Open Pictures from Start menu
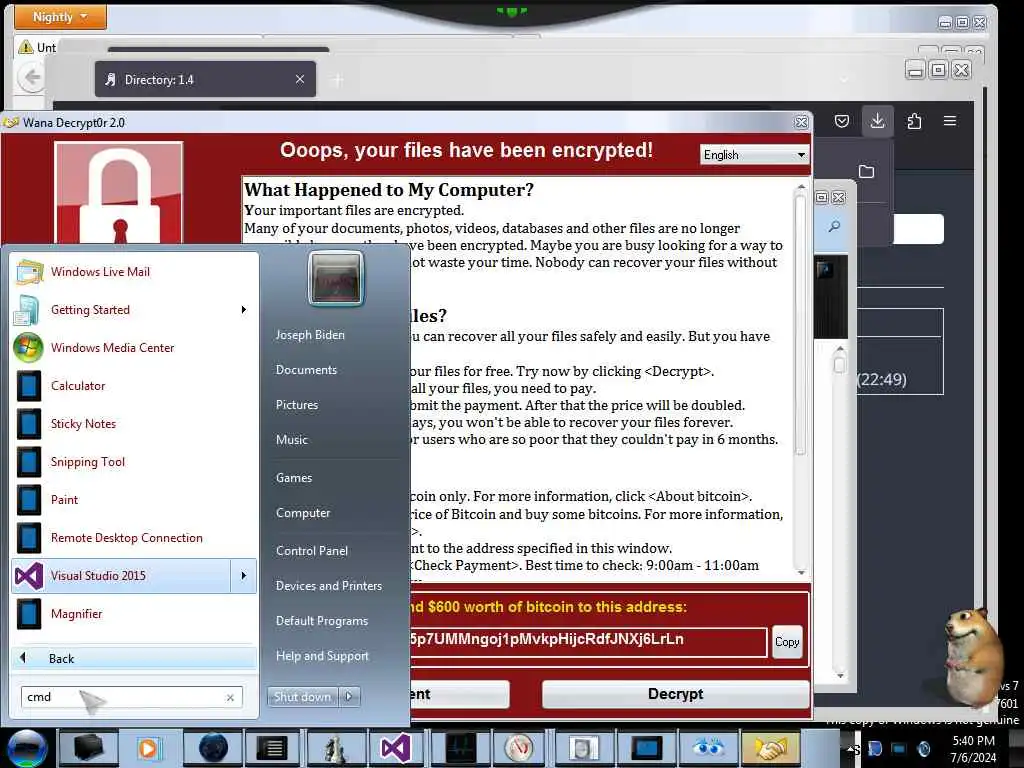Screen dimensions: 1024x768 pos(296,405)
